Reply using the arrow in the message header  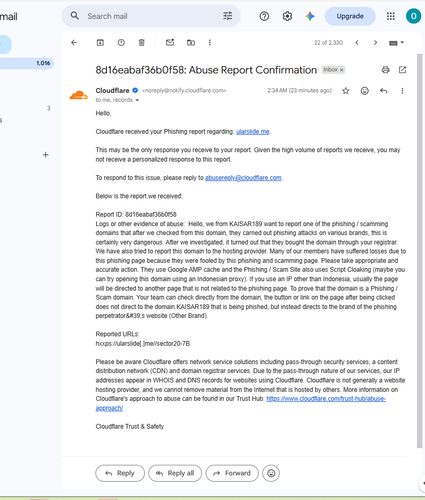(384, 91)
